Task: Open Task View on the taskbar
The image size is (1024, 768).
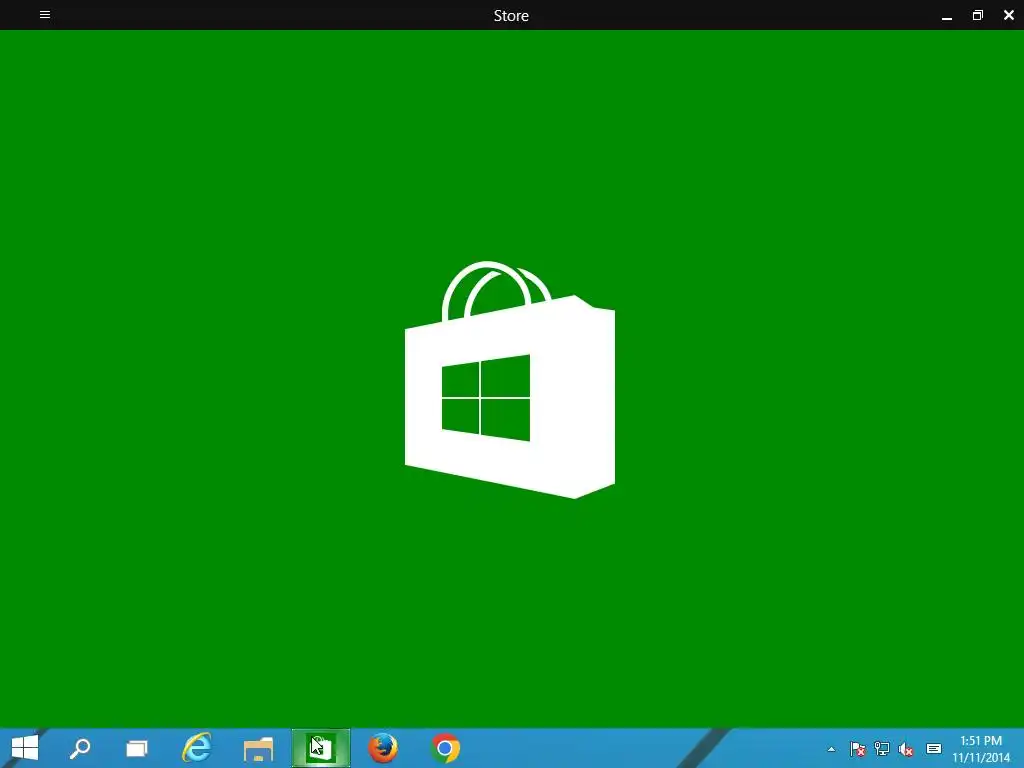Action: click(136, 748)
